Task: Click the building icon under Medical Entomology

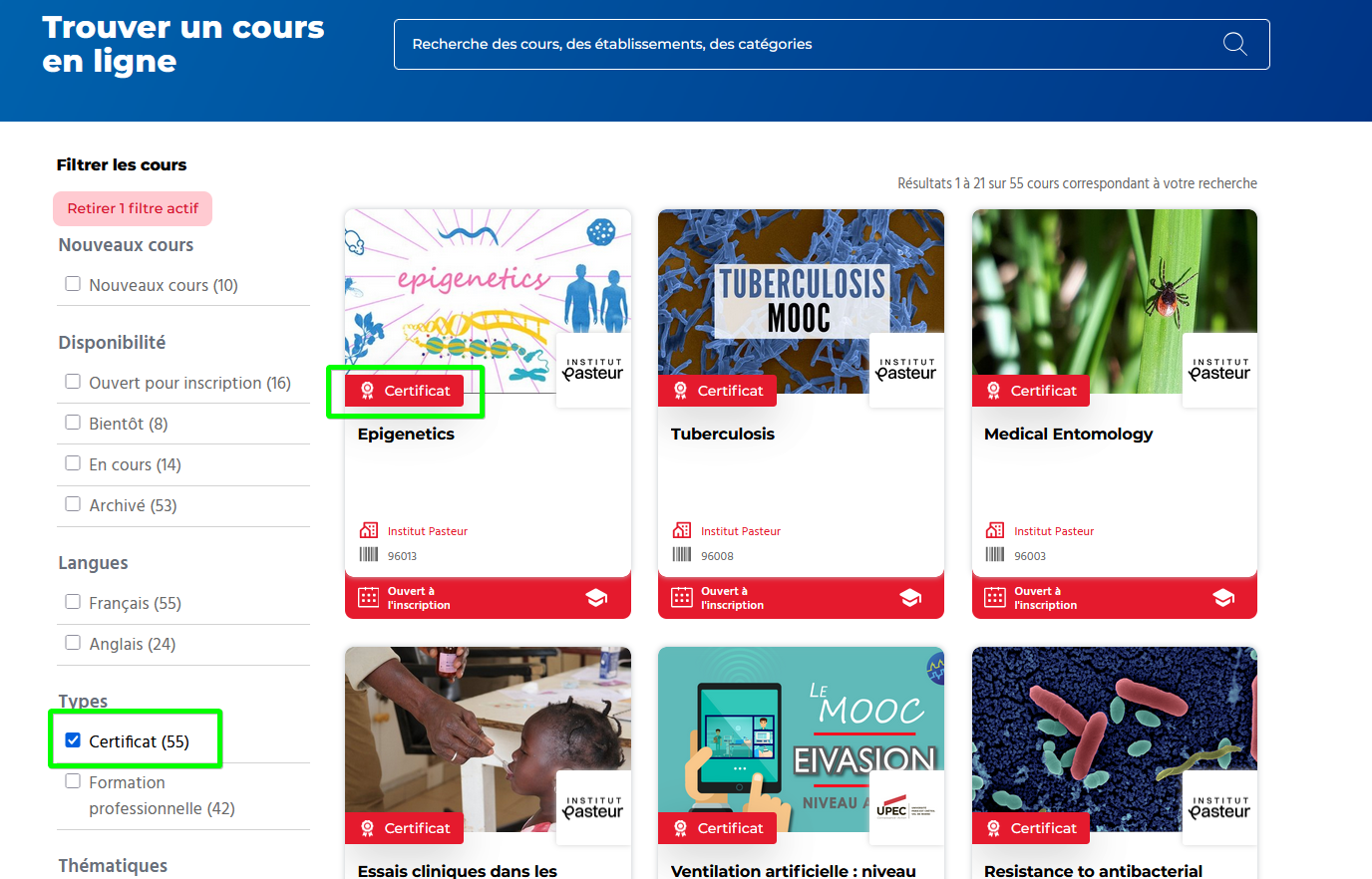Action: 995,530
